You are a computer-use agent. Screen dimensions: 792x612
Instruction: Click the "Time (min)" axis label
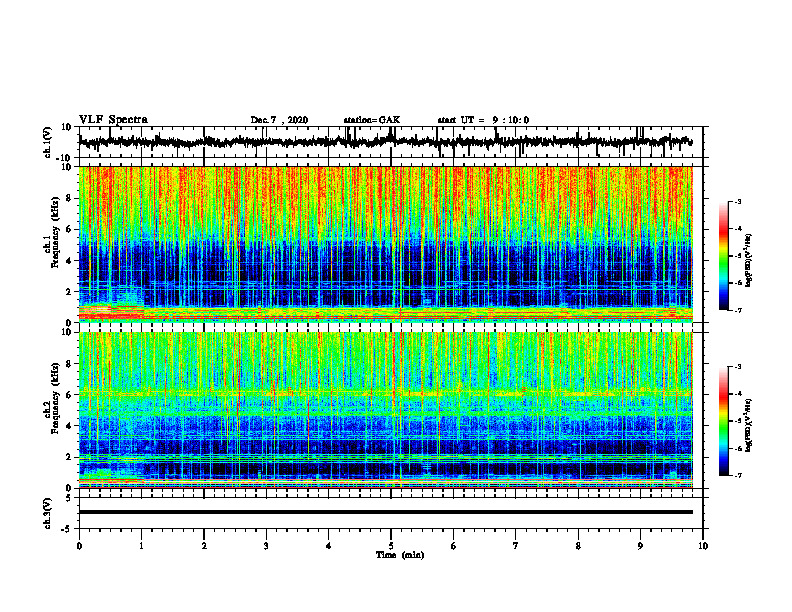(400, 555)
